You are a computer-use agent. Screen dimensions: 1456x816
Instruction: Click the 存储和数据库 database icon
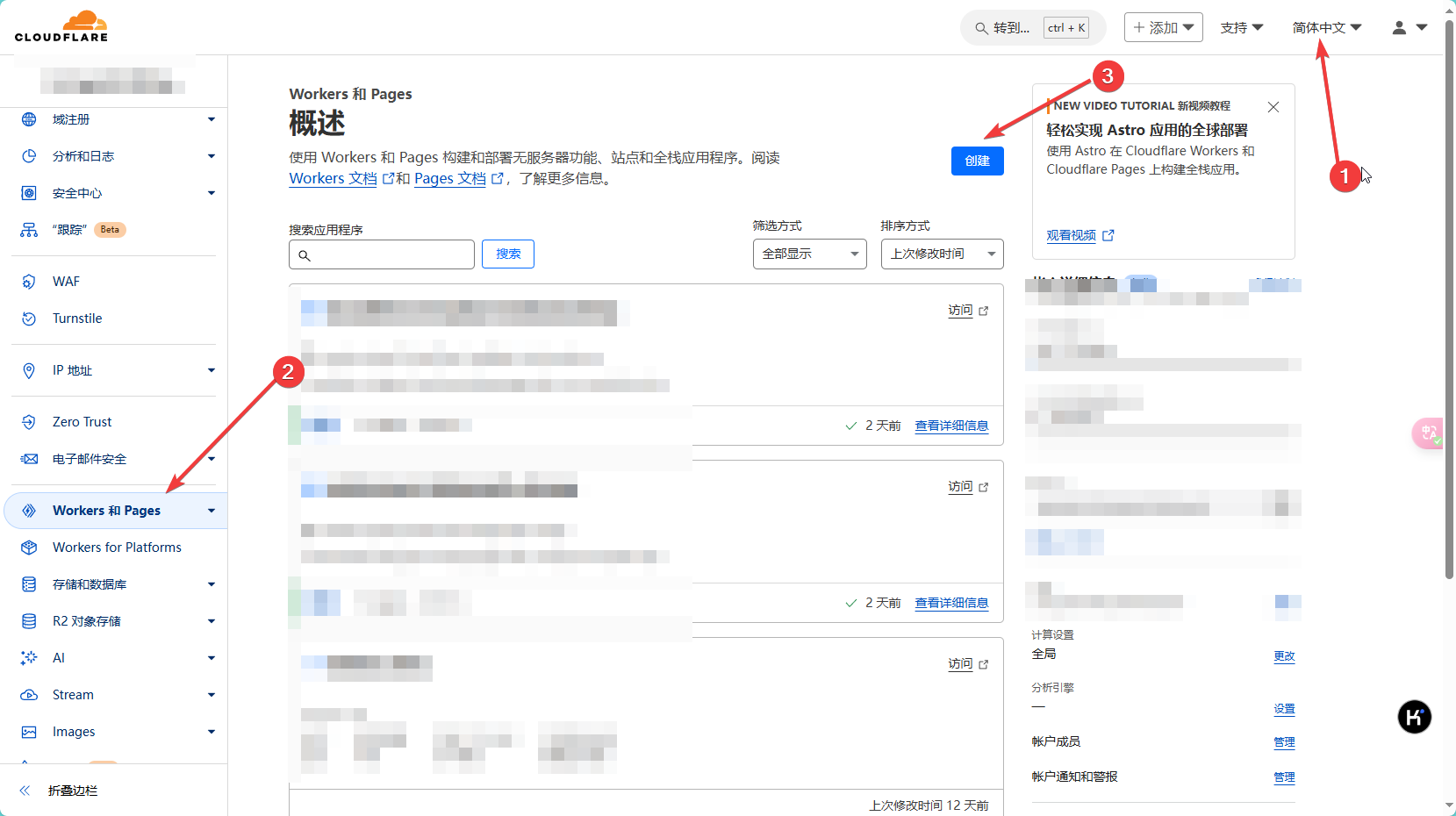pos(29,584)
